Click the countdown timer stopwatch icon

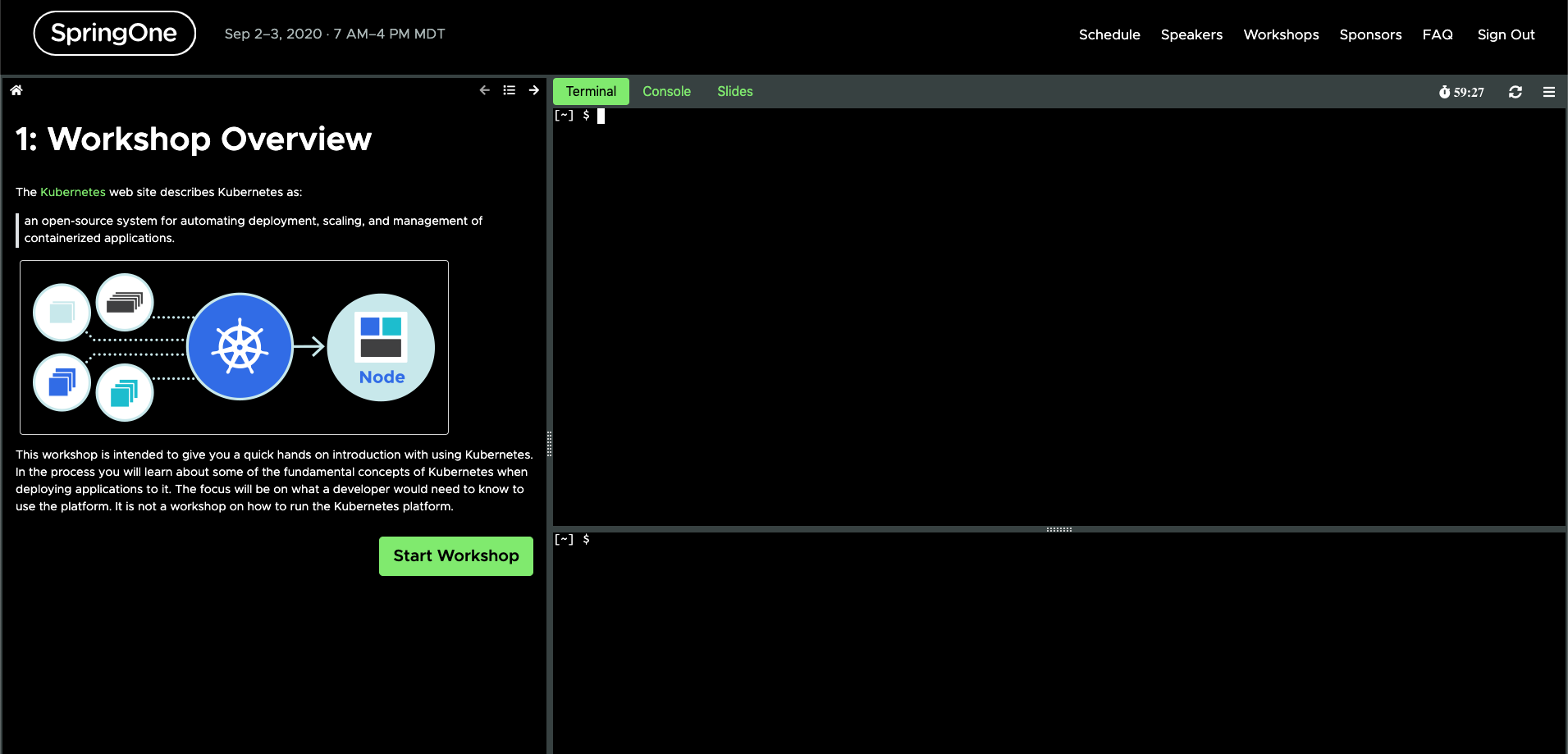(1444, 92)
